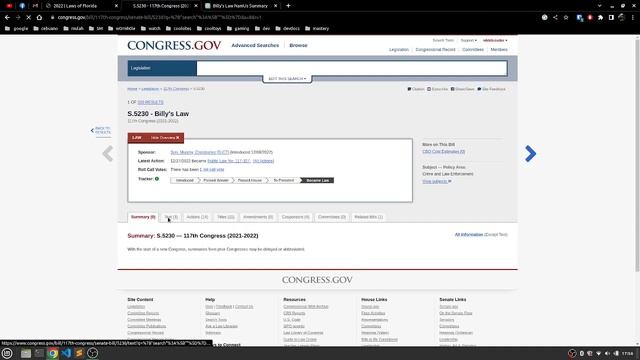Go to next bill blue arrow

[530, 154]
